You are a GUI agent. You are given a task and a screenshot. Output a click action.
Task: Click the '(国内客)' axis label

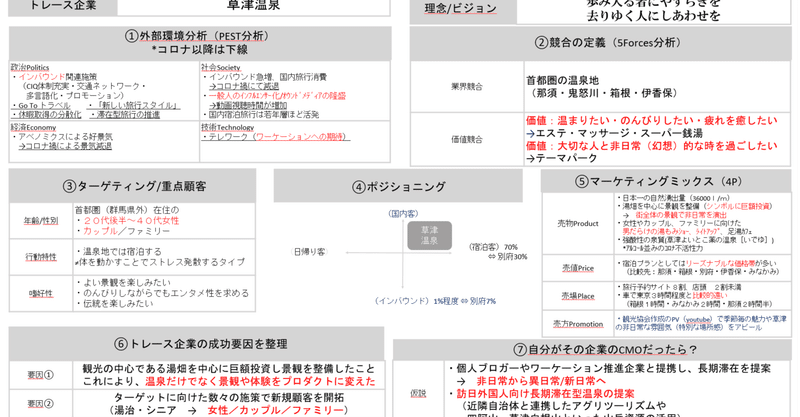(x=403, y=213)
